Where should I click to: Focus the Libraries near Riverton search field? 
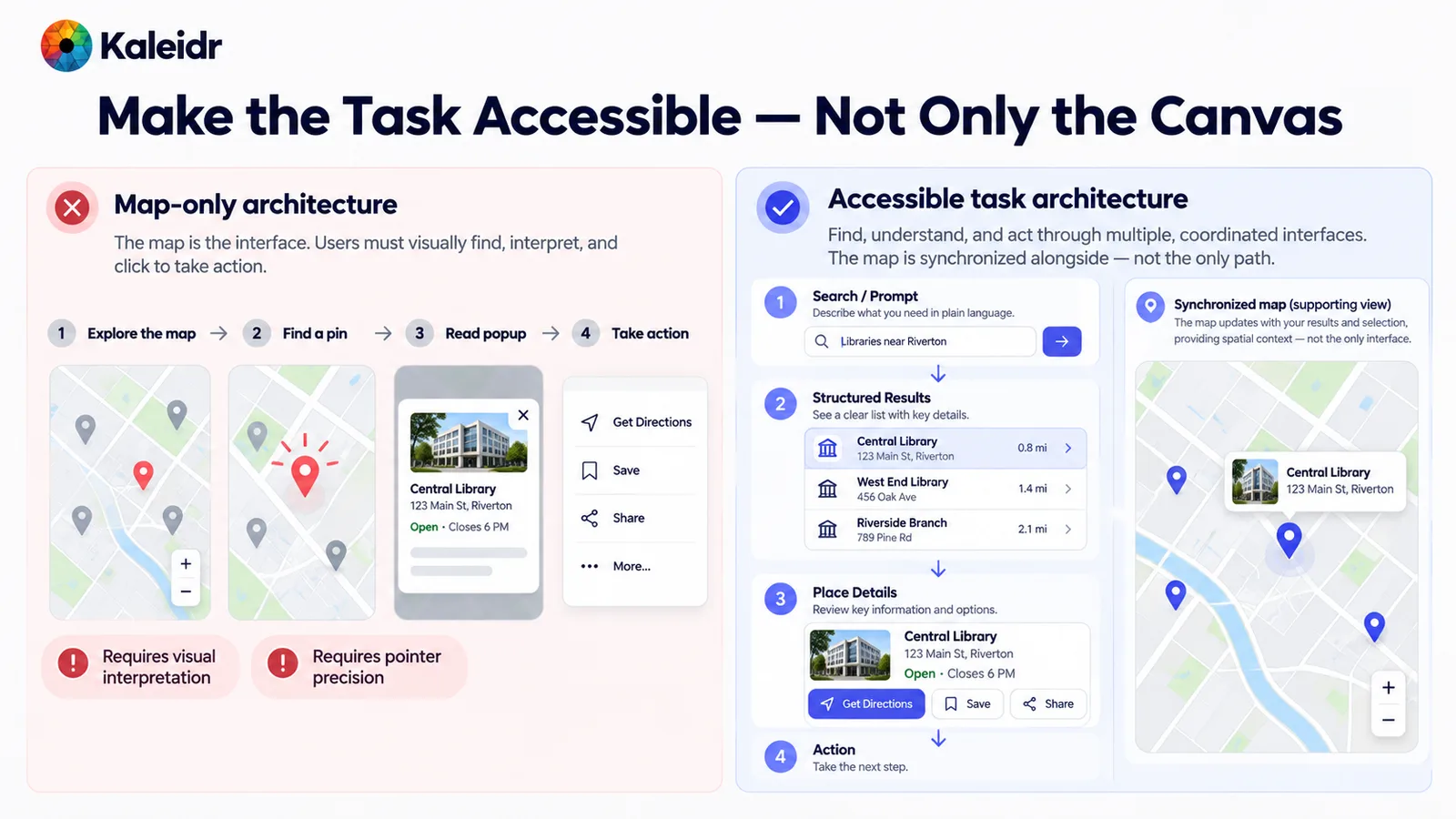coord(920,341)
